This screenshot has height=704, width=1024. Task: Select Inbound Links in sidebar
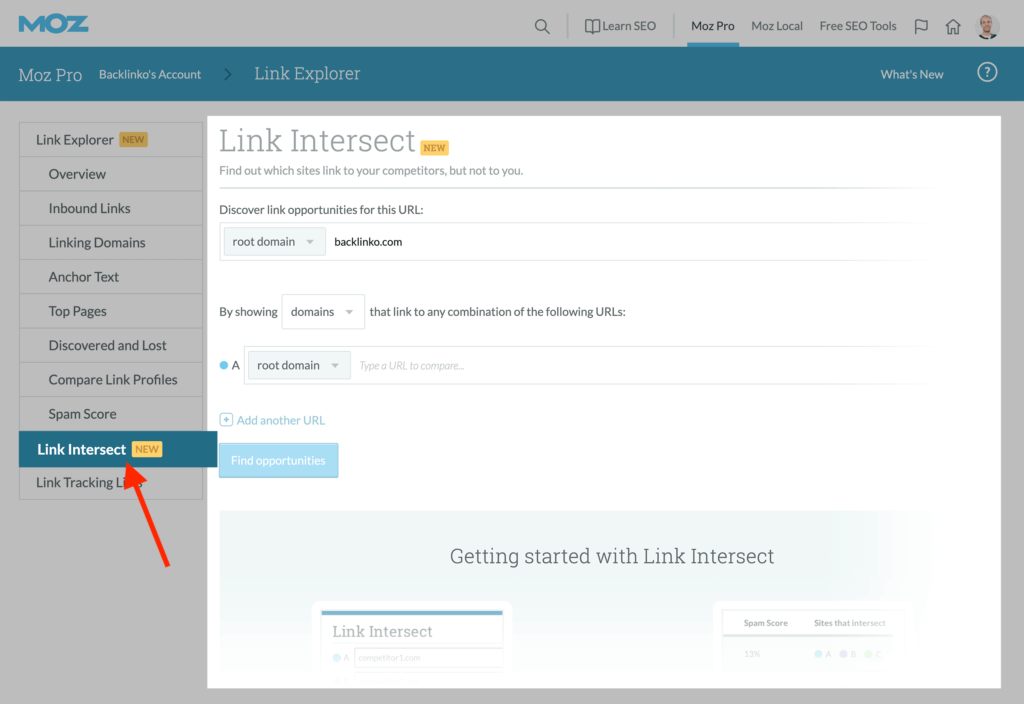point(89,208)
